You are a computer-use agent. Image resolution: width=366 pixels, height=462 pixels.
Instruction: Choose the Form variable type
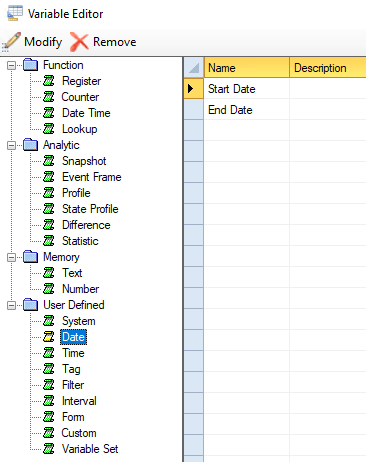[x=73, y=417]
